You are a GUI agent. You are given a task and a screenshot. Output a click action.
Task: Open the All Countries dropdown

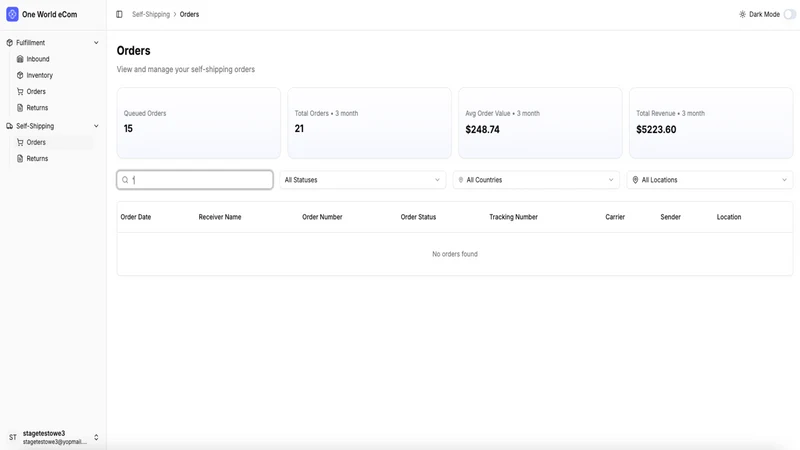coord(536,180)
